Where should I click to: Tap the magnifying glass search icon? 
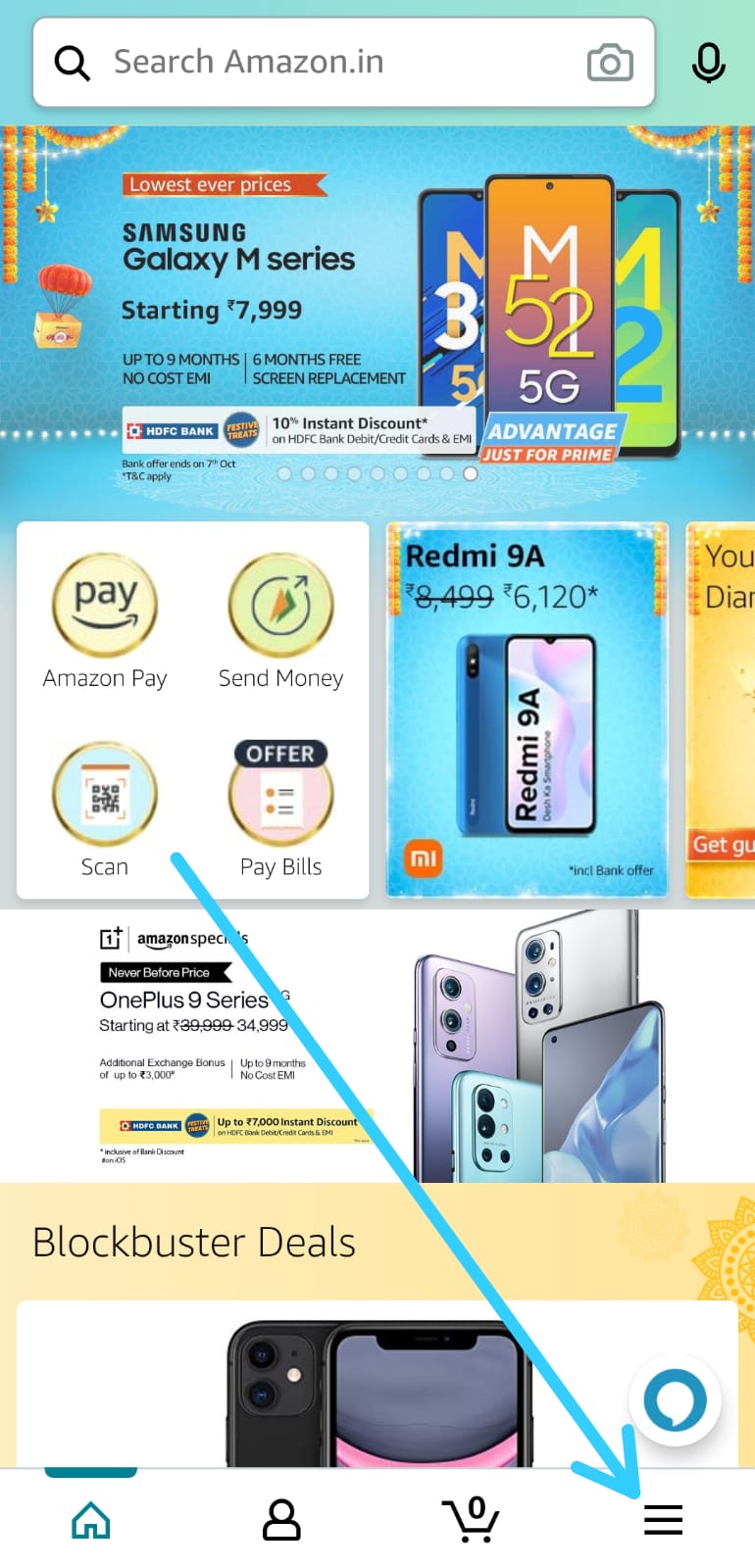coord(72,63)
